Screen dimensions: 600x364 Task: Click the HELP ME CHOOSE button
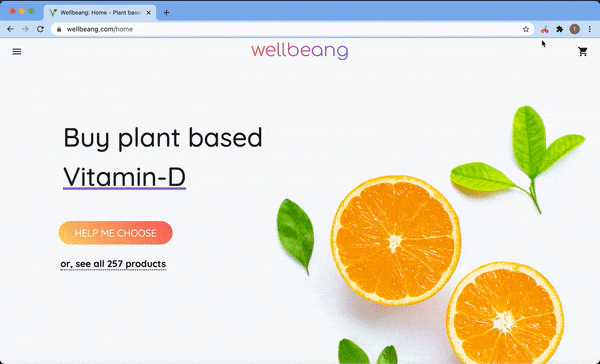coord(116,233)
